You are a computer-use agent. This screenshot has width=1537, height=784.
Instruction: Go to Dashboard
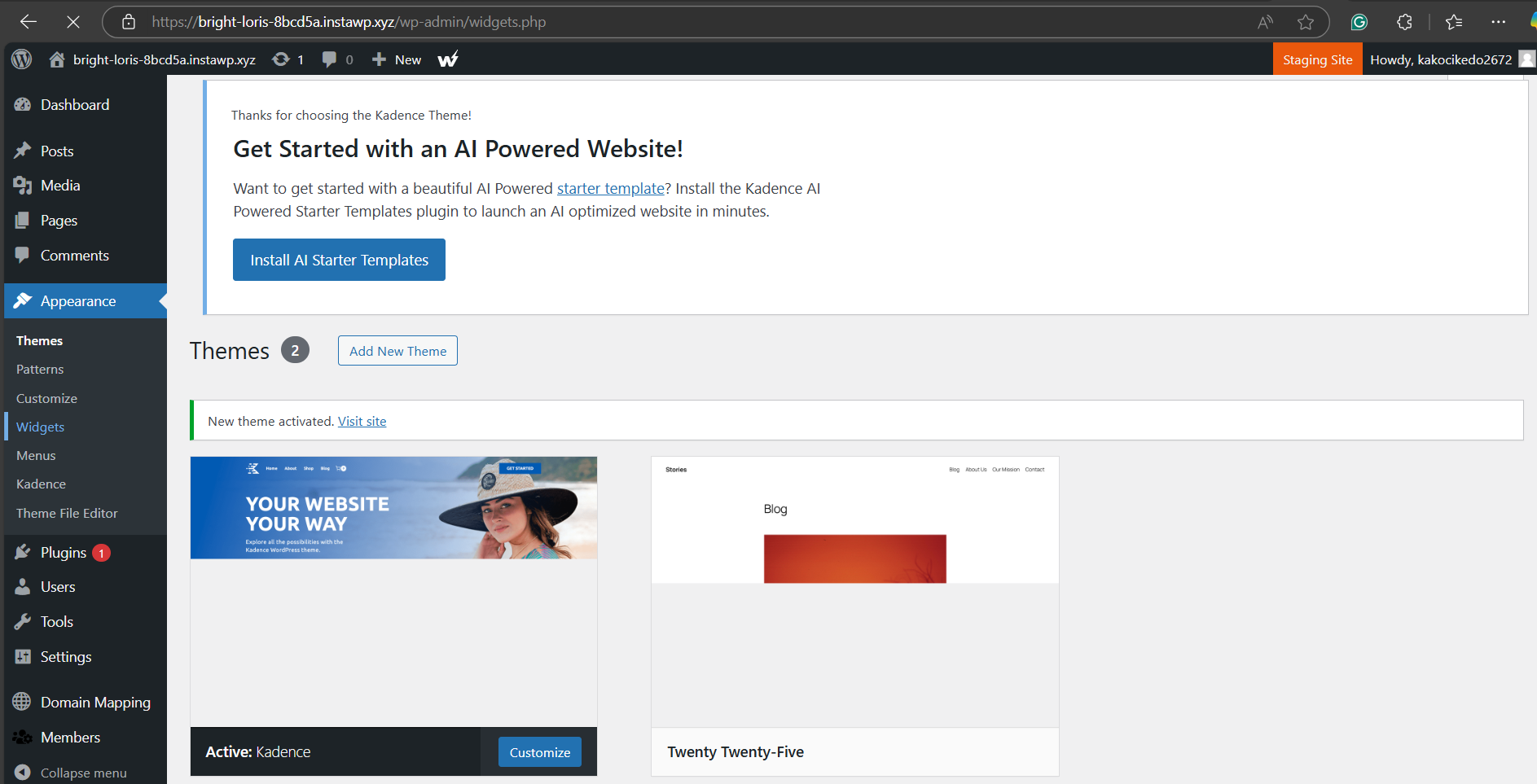[75, 104]
